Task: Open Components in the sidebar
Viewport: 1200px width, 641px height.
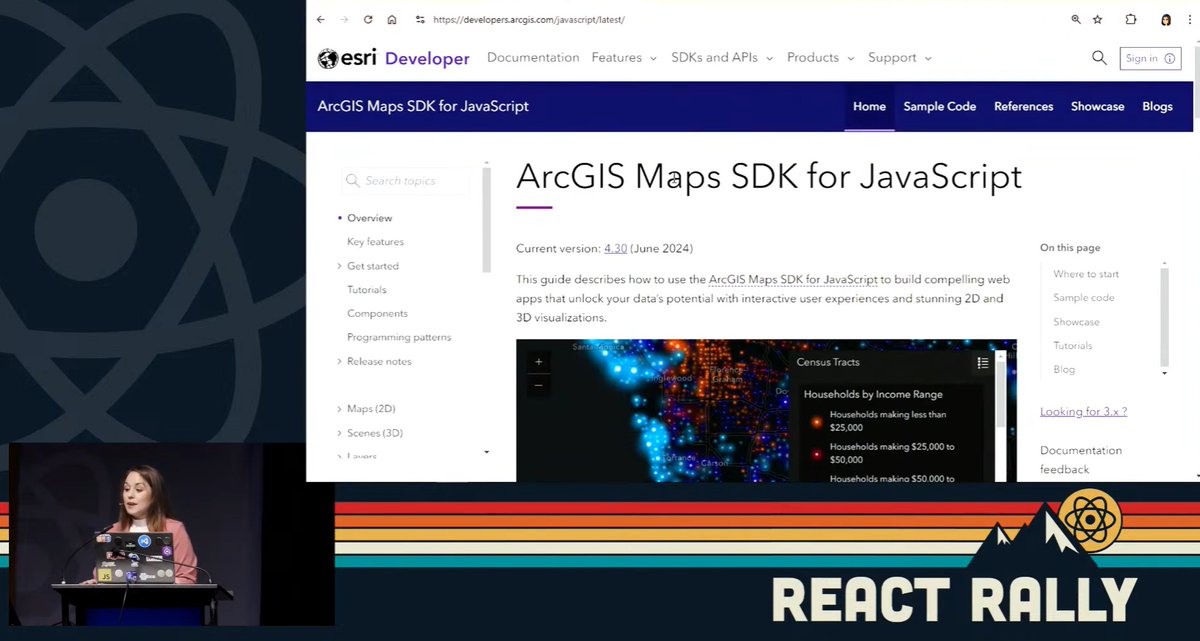Action: [377, 314]
